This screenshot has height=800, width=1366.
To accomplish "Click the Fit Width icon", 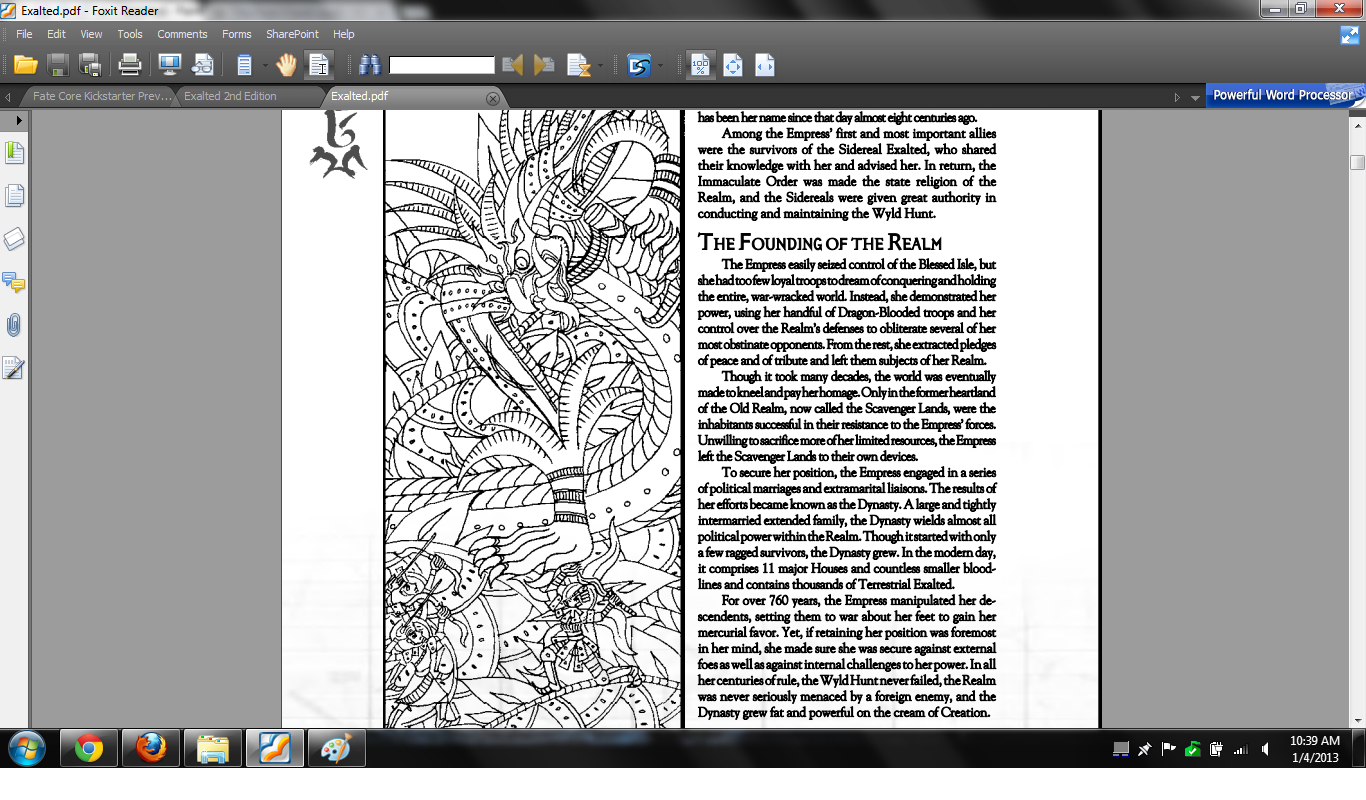I will pyautogui.click(x=765, y=66).
